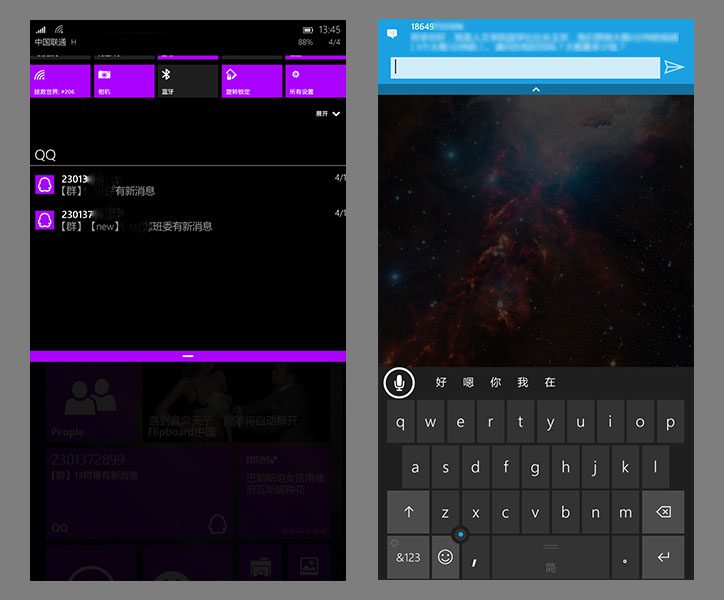Viewport: 724px width, 600px height.
Task: Click the QQ header in action center
Action: tap(45, 155)
